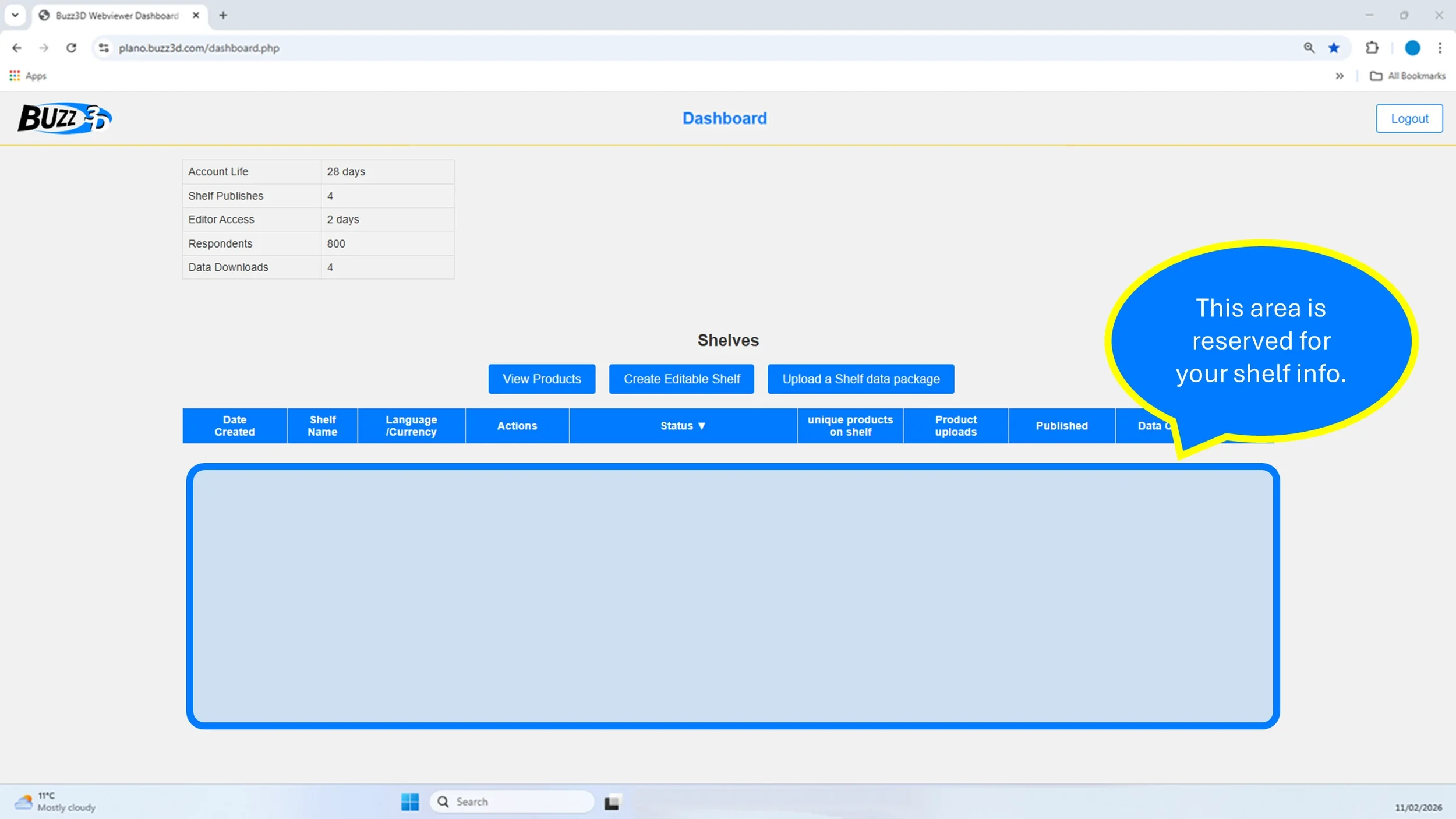This screenshot has height=819, width=1456.
Task: Click the Logout button
Action: coord(1409,119)
